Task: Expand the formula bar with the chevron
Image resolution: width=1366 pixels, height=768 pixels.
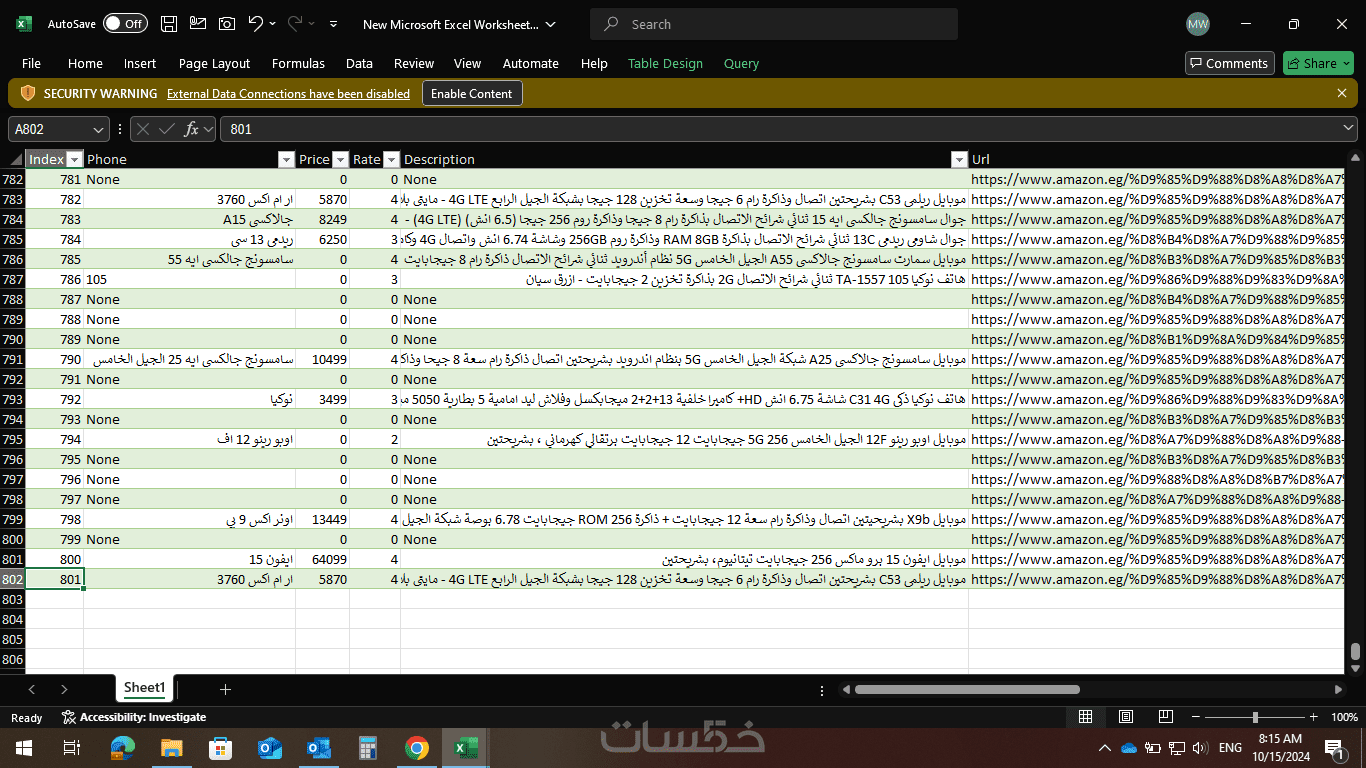Action: [x=1349, y=129]
